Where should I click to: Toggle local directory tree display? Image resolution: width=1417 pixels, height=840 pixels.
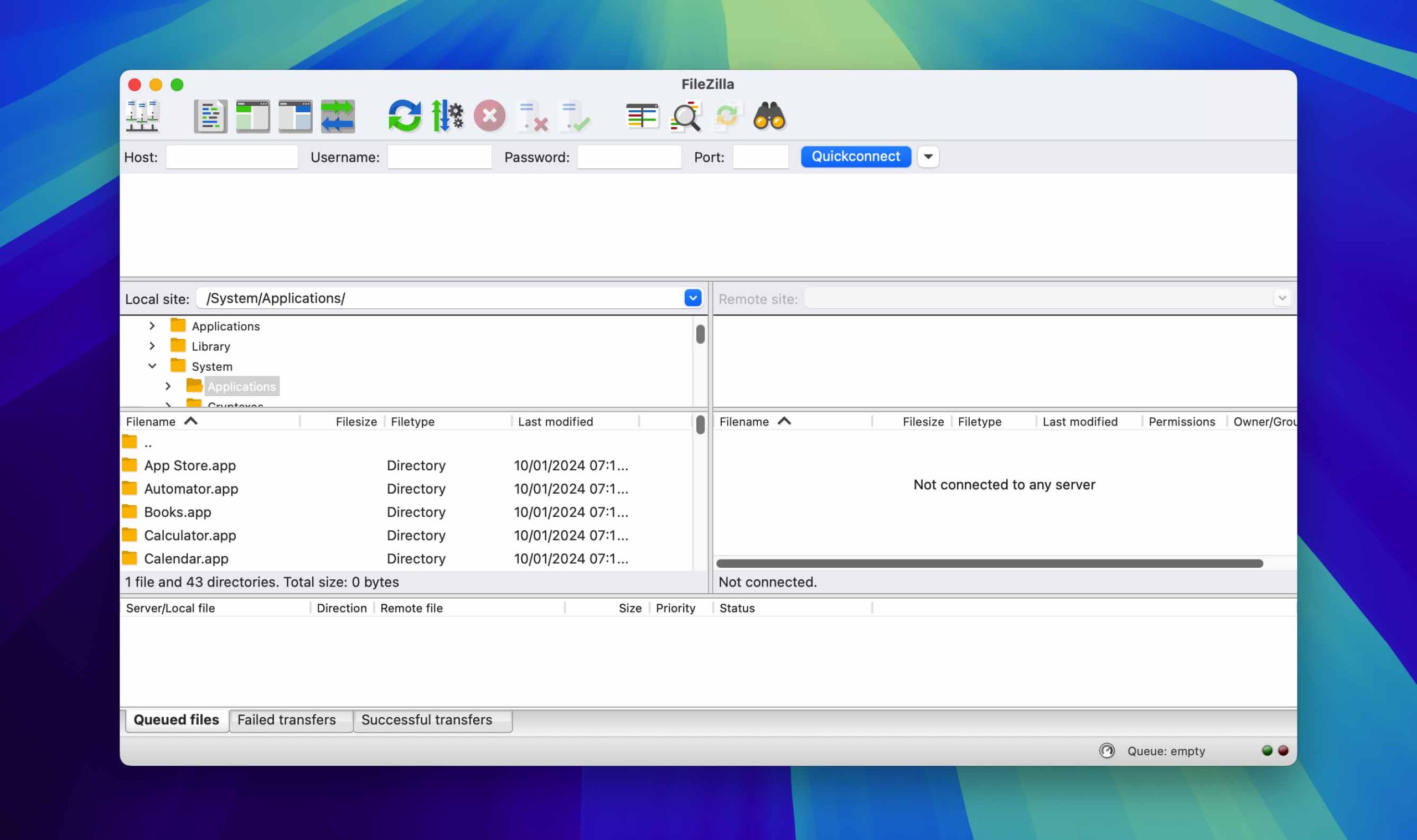252,116
